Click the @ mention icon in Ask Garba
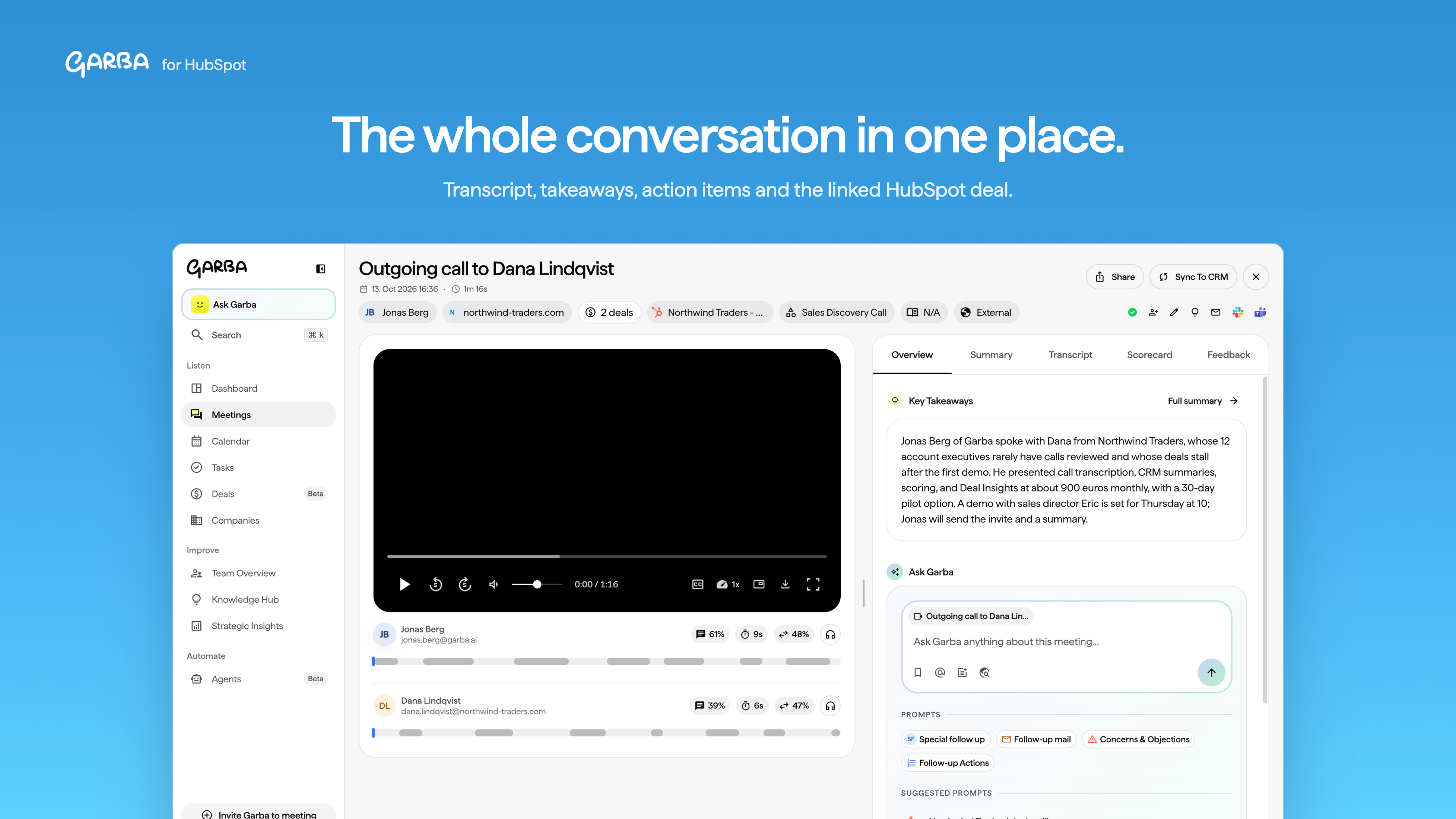Image resolution: width=1456 pixels, height=819 pixels. pyautogui.click(x=940, y=672)
